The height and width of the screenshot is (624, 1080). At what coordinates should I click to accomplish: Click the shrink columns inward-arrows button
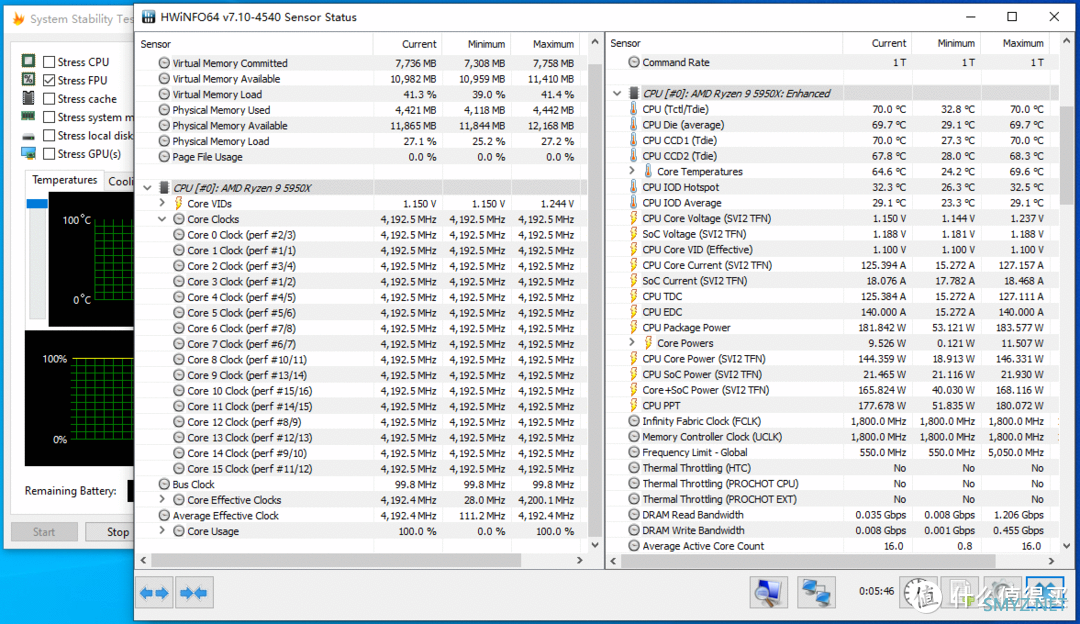pyautogui.click(x=194, y=592)
